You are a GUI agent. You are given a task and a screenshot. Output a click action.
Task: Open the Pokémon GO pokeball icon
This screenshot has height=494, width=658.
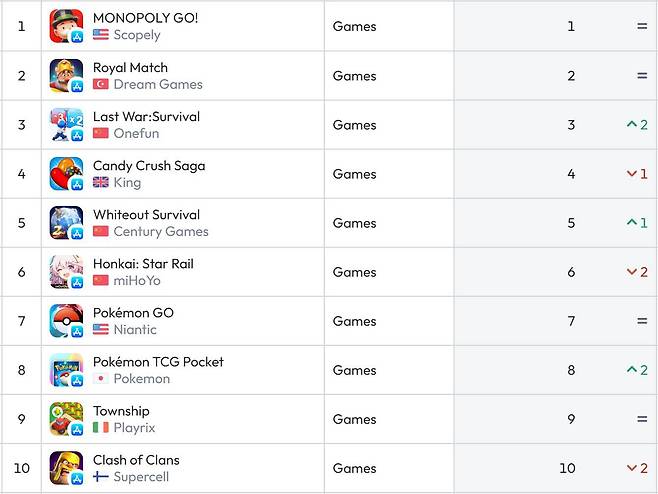click(x=66, y=321)
